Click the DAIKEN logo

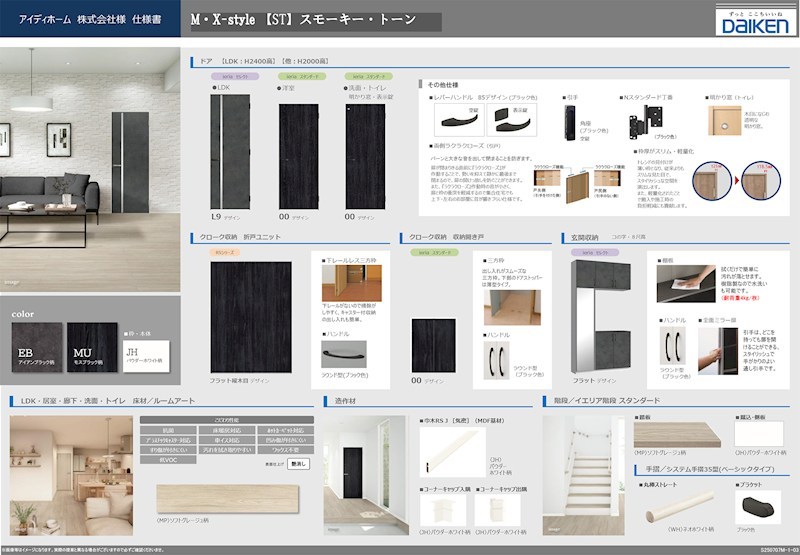(755, 20)
